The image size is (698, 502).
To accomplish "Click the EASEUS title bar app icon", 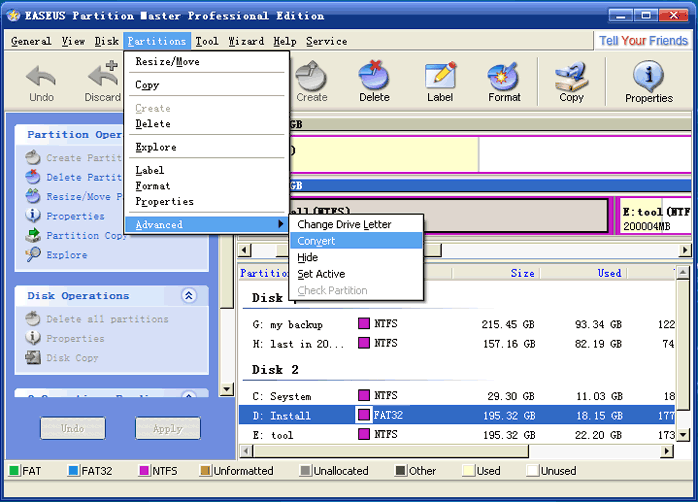I will click(x=13, y=16).
